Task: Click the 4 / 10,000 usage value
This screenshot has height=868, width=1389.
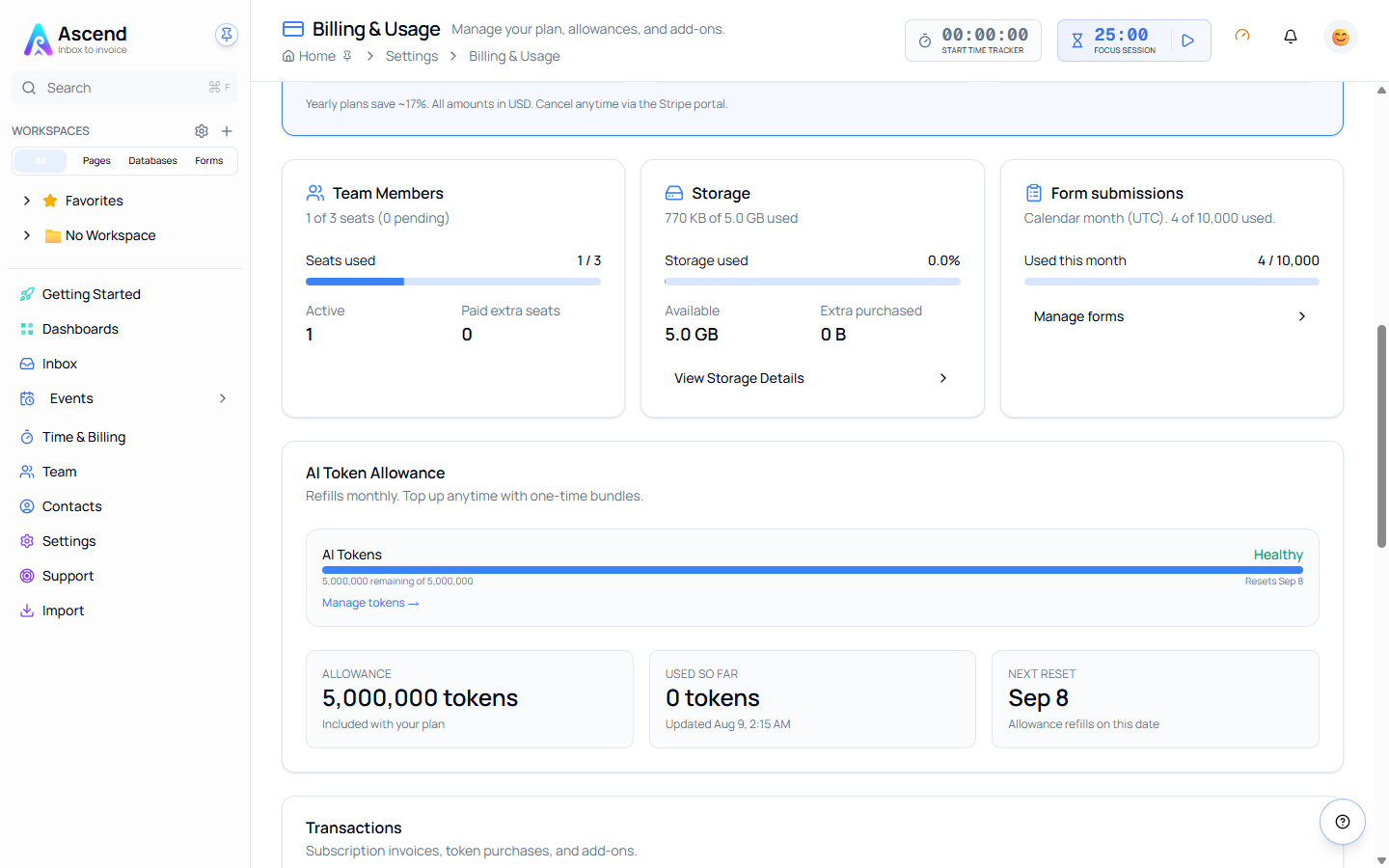Action: (x=1288, y=260)
